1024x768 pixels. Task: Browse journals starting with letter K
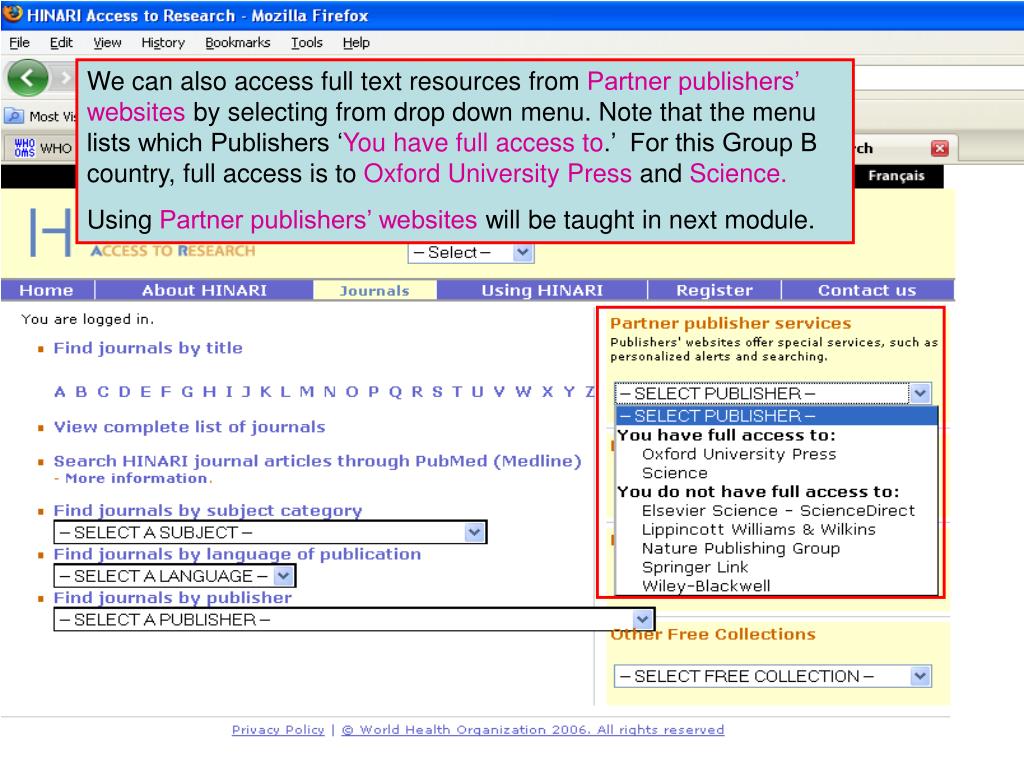(266, 392)
